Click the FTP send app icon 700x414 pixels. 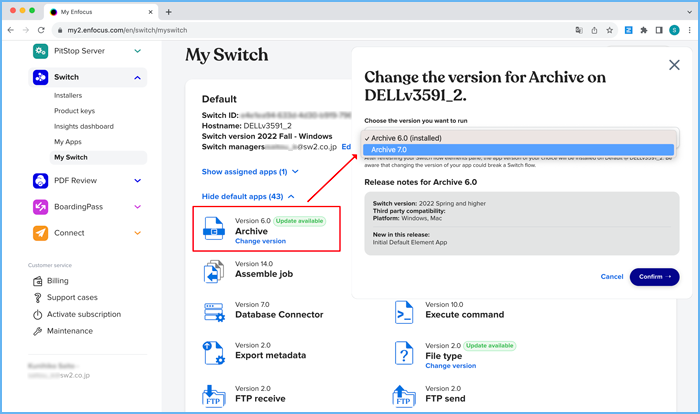point(404,396)
